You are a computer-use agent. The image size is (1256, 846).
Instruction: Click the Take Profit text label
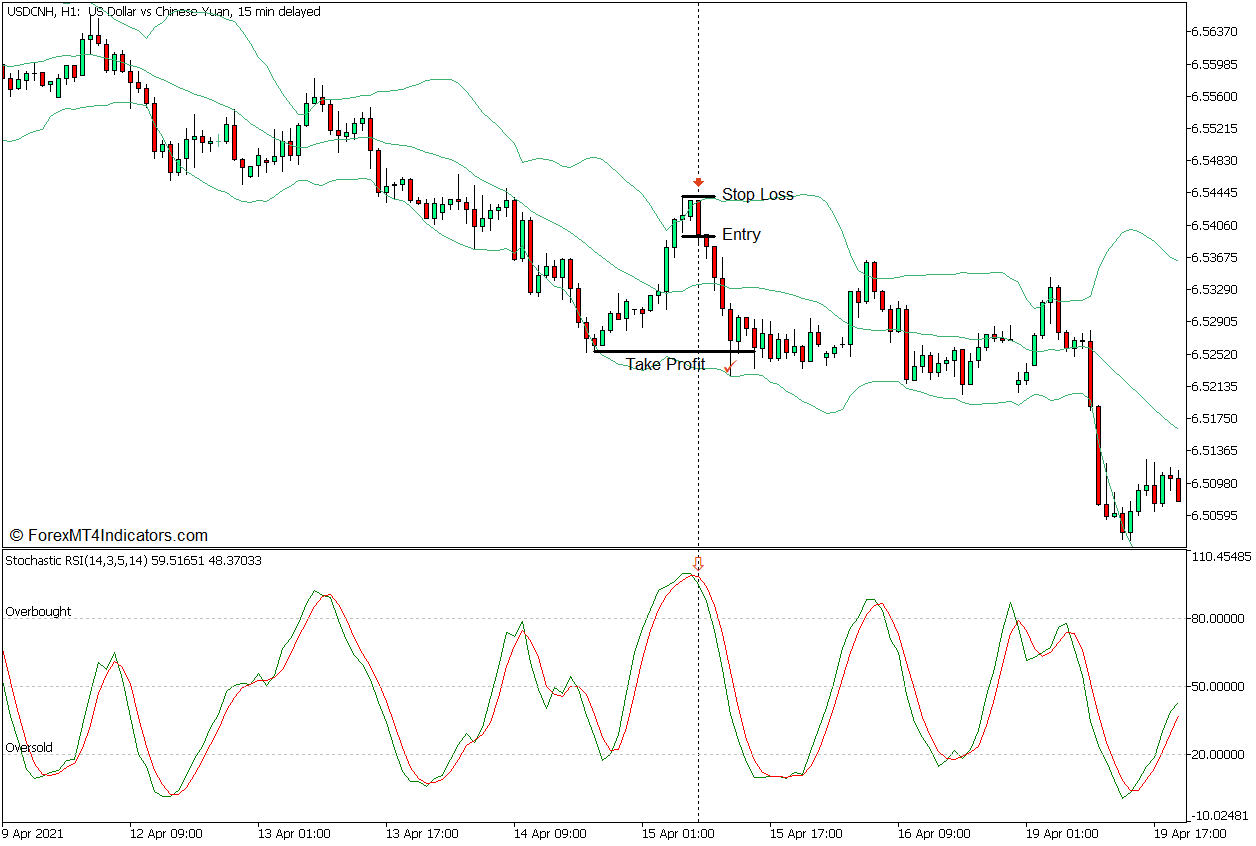(665, 364)
